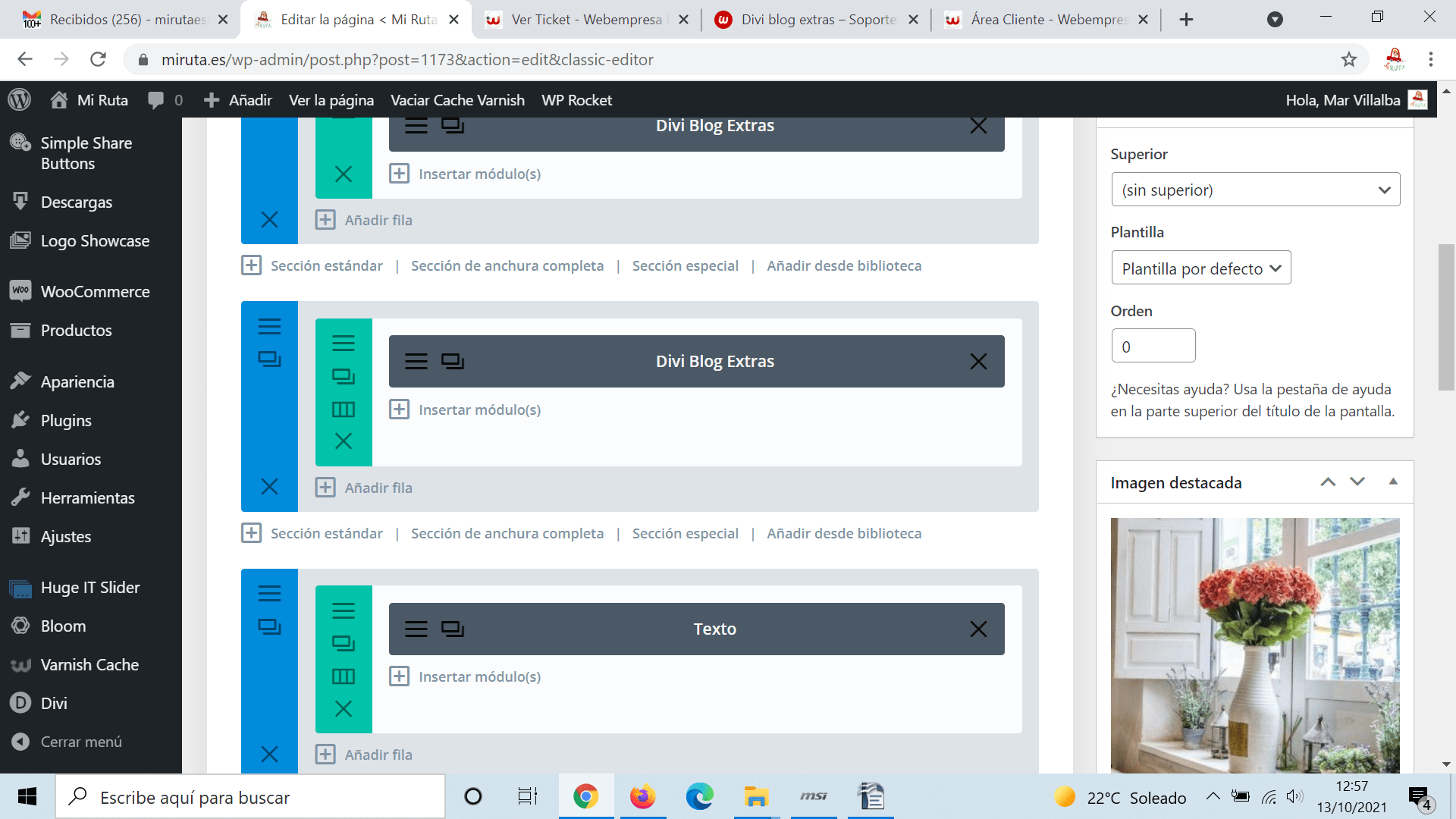
Task: Open Huge IT Slider menu
Action: point(91,588)
